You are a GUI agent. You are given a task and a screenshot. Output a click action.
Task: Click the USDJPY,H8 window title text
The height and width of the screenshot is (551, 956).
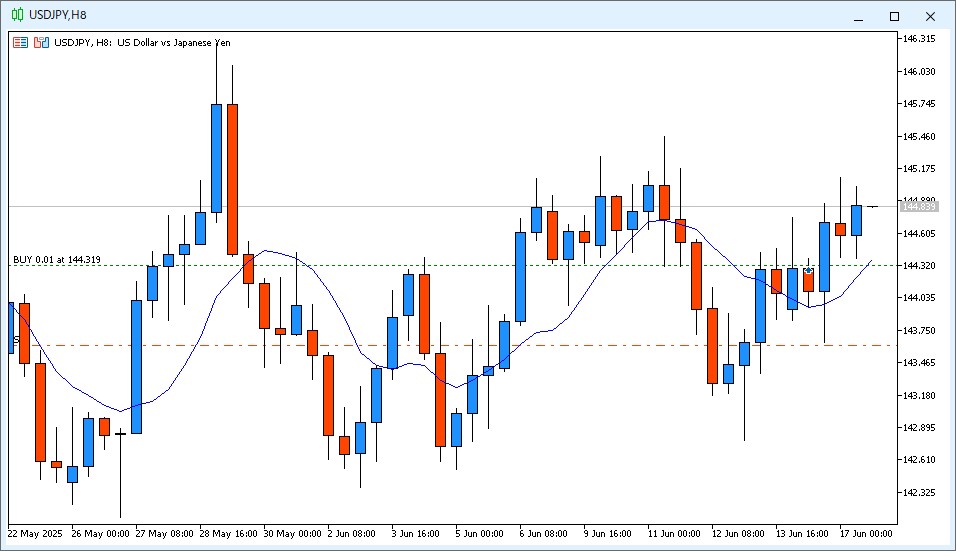(x=58, y=15)
